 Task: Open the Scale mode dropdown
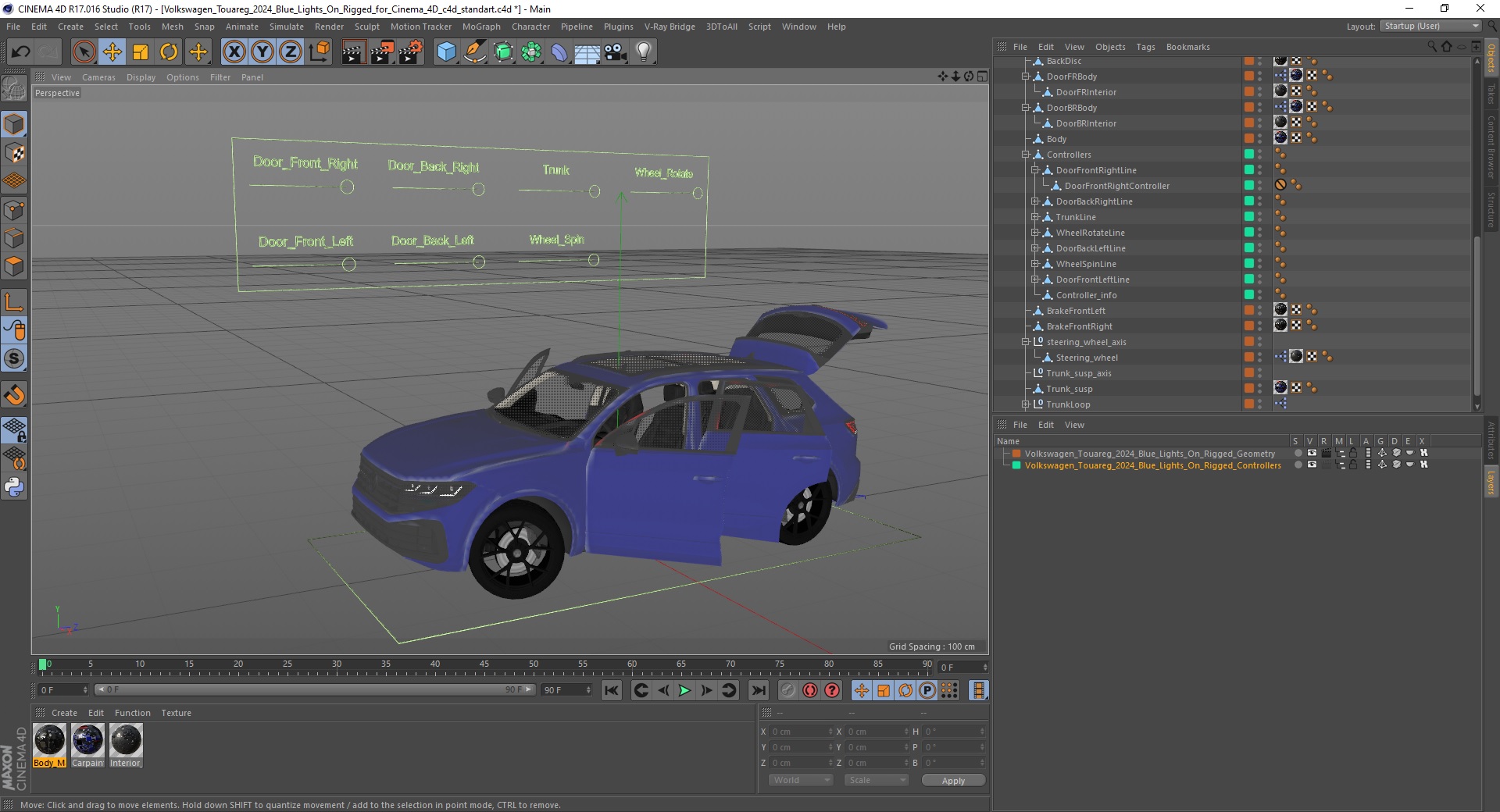pyautogui.click(x=876, y=780)
